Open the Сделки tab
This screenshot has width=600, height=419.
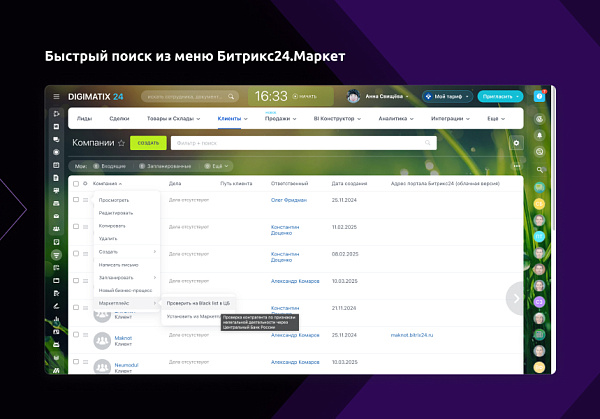tap(119, 119)
